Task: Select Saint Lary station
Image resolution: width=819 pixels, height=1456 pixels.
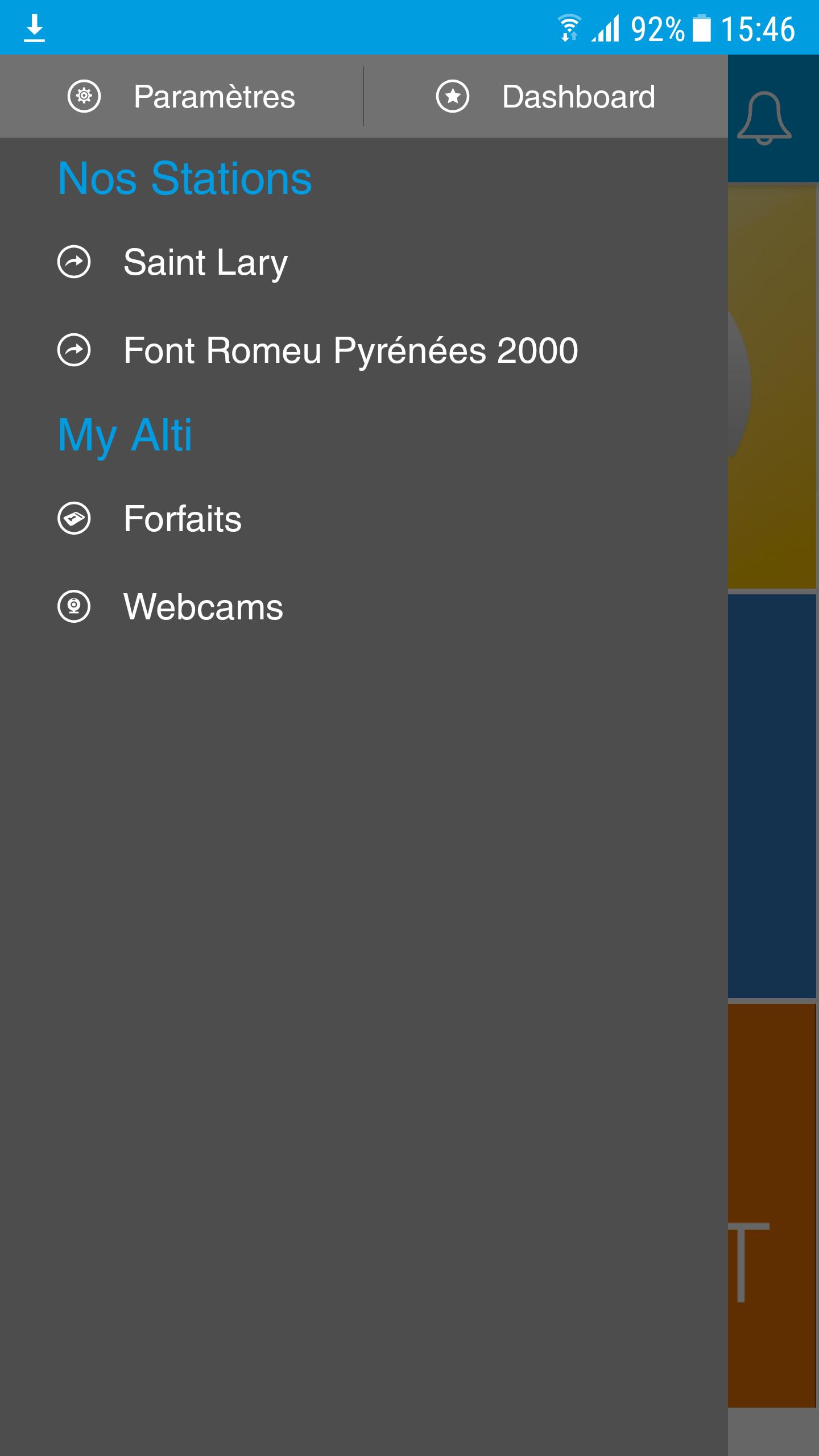Action: [x=205, y=262]
